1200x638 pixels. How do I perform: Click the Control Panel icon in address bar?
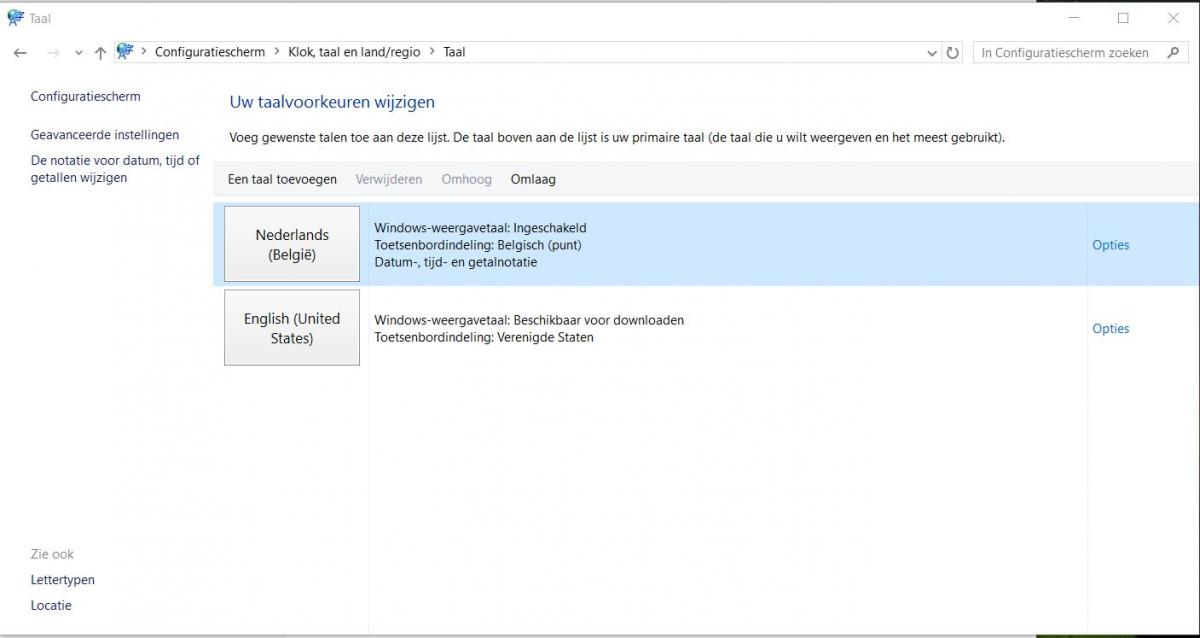(x=125, y=52)
